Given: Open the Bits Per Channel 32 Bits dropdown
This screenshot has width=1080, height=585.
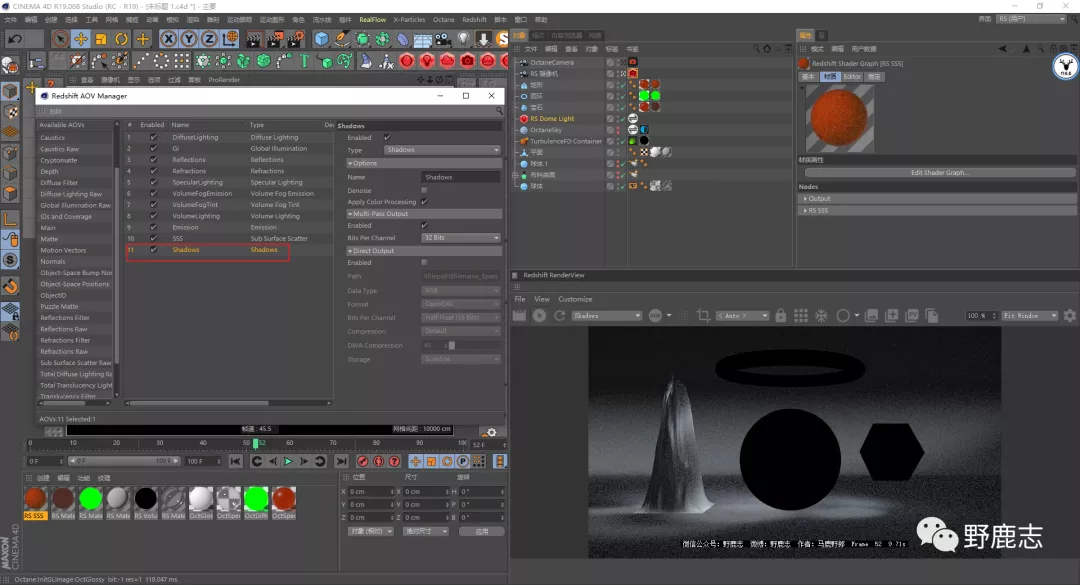Looking at the screenshot, I should pyautogui.click(x=461, y=238).
